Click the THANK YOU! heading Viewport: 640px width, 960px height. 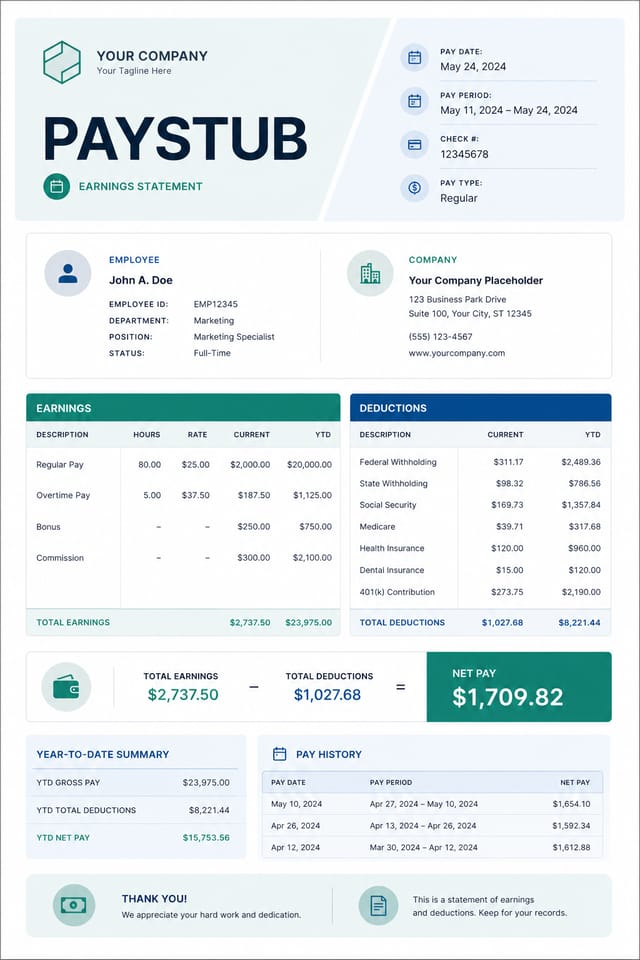pyautogui.click(x=154, y=899)
